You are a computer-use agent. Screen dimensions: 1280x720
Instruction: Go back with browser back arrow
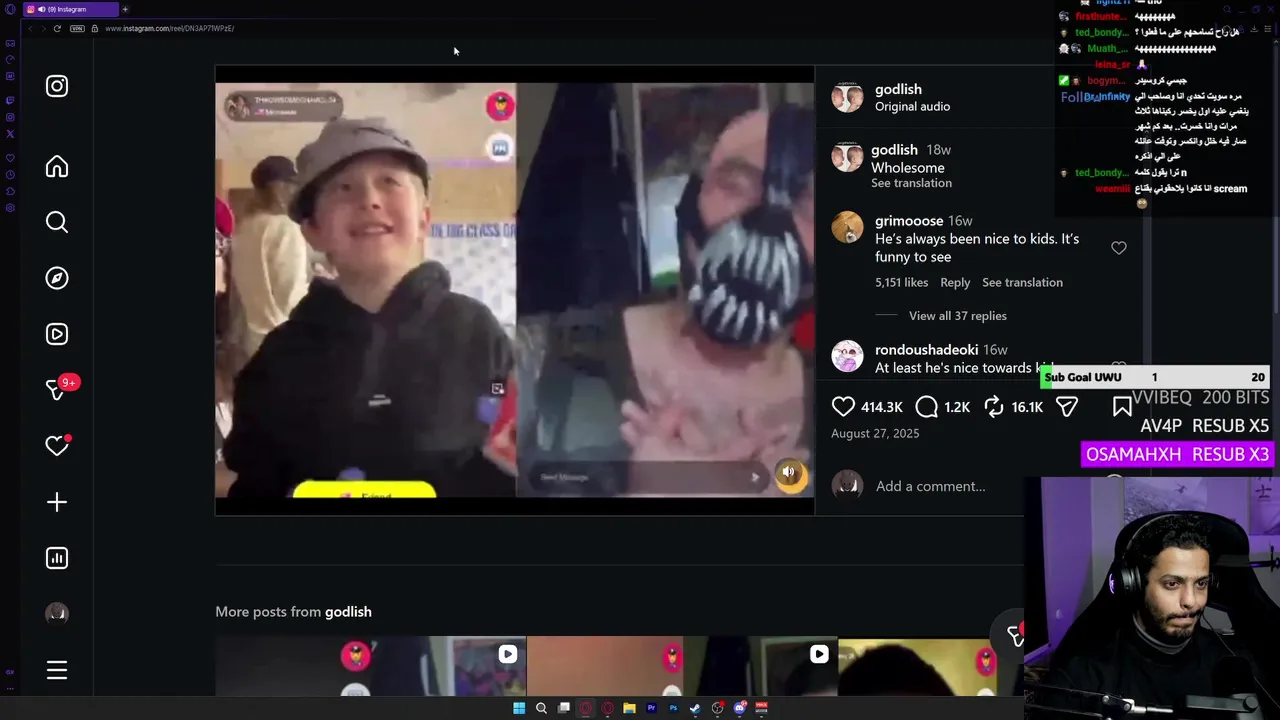point(30,28)
